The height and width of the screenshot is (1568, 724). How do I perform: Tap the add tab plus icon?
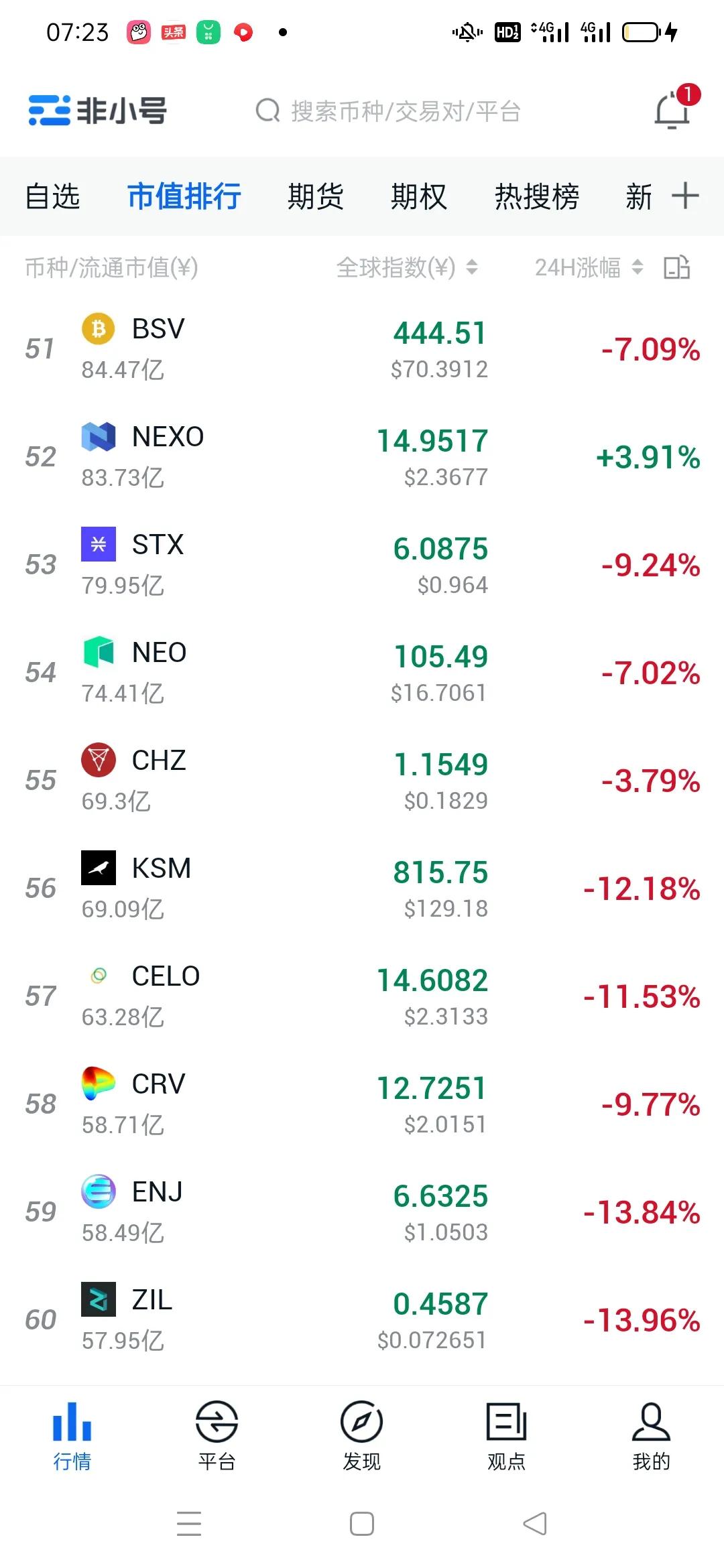point(685,196)
